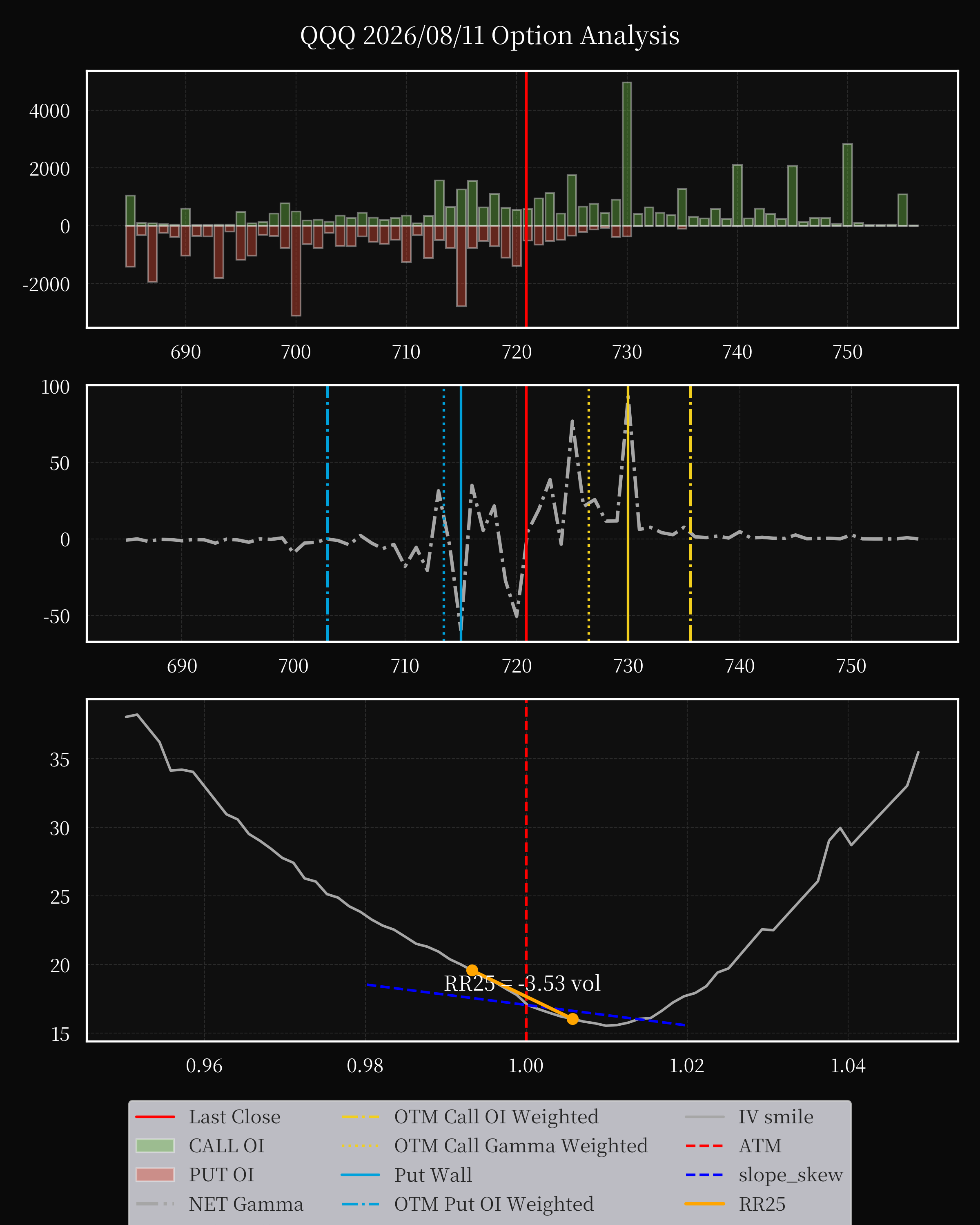Click the left orange RR25 endpoint marker
Viewport: 980px width, 1225px height.
(x=472, y=970)
